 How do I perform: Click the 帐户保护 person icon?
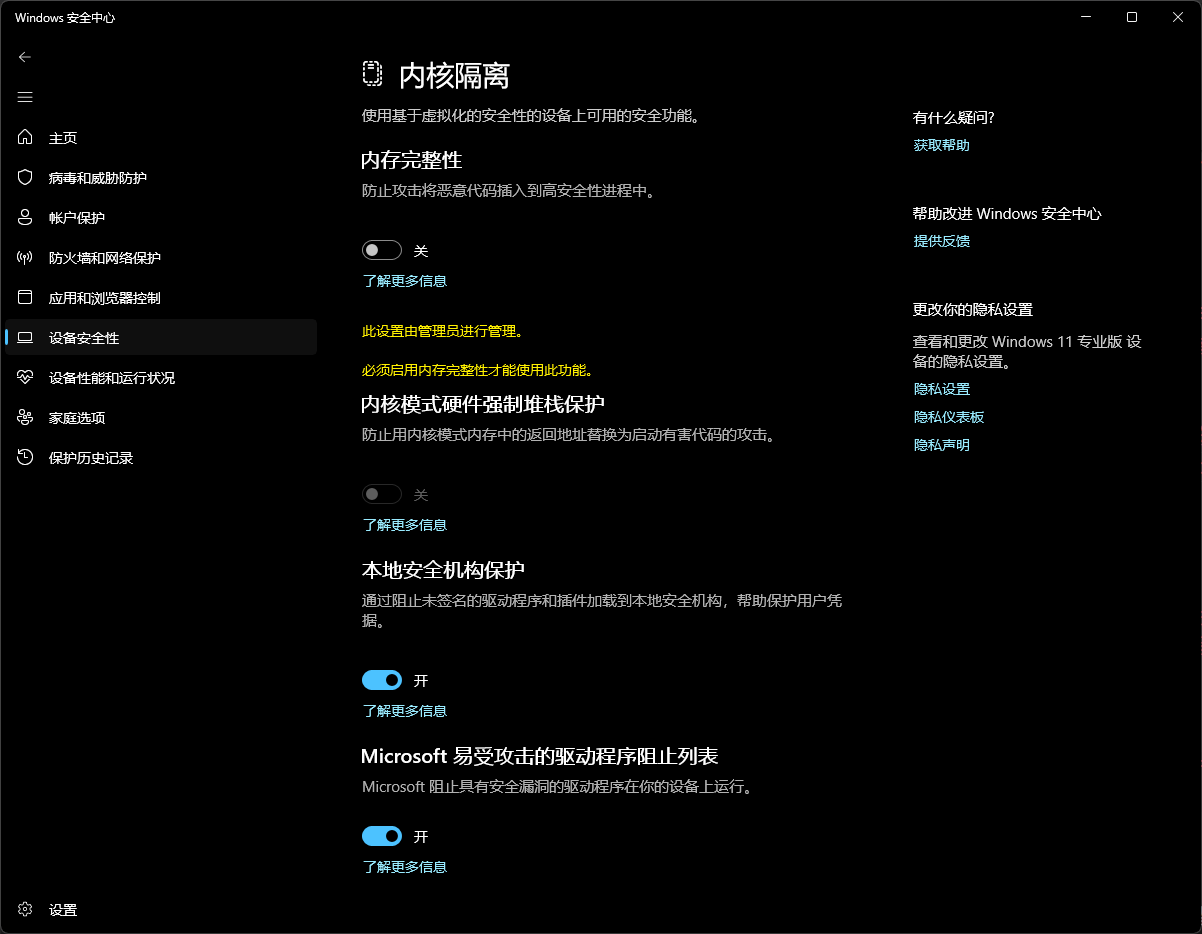[x=24, y=217]
